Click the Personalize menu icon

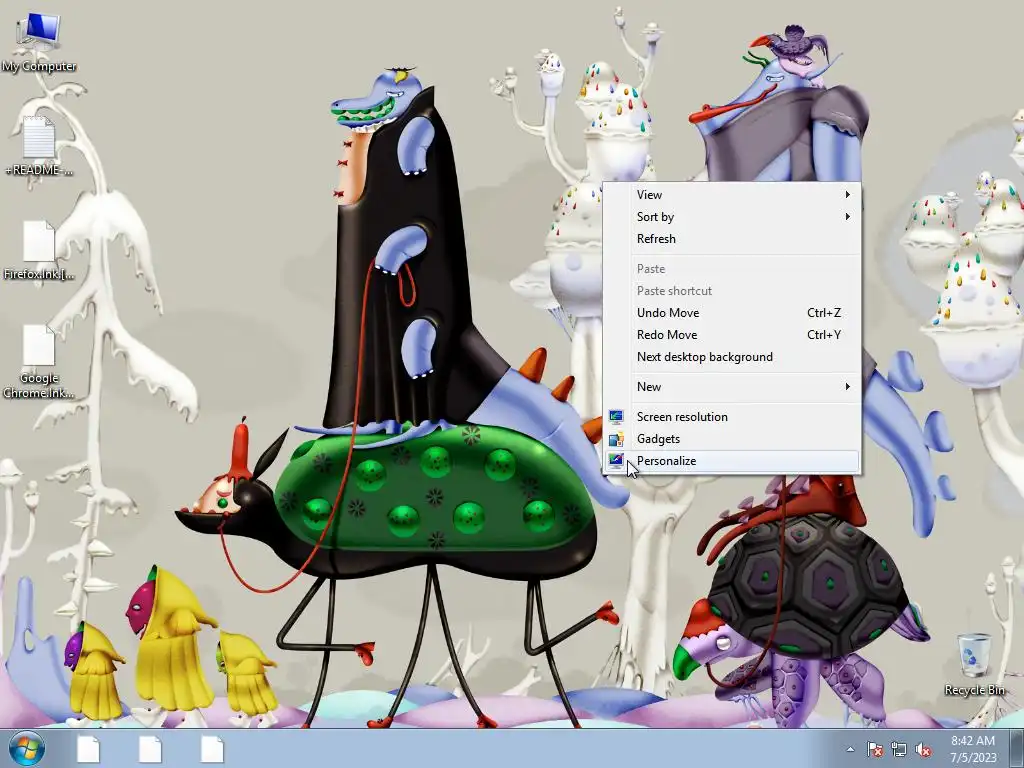tap(616, 461)
